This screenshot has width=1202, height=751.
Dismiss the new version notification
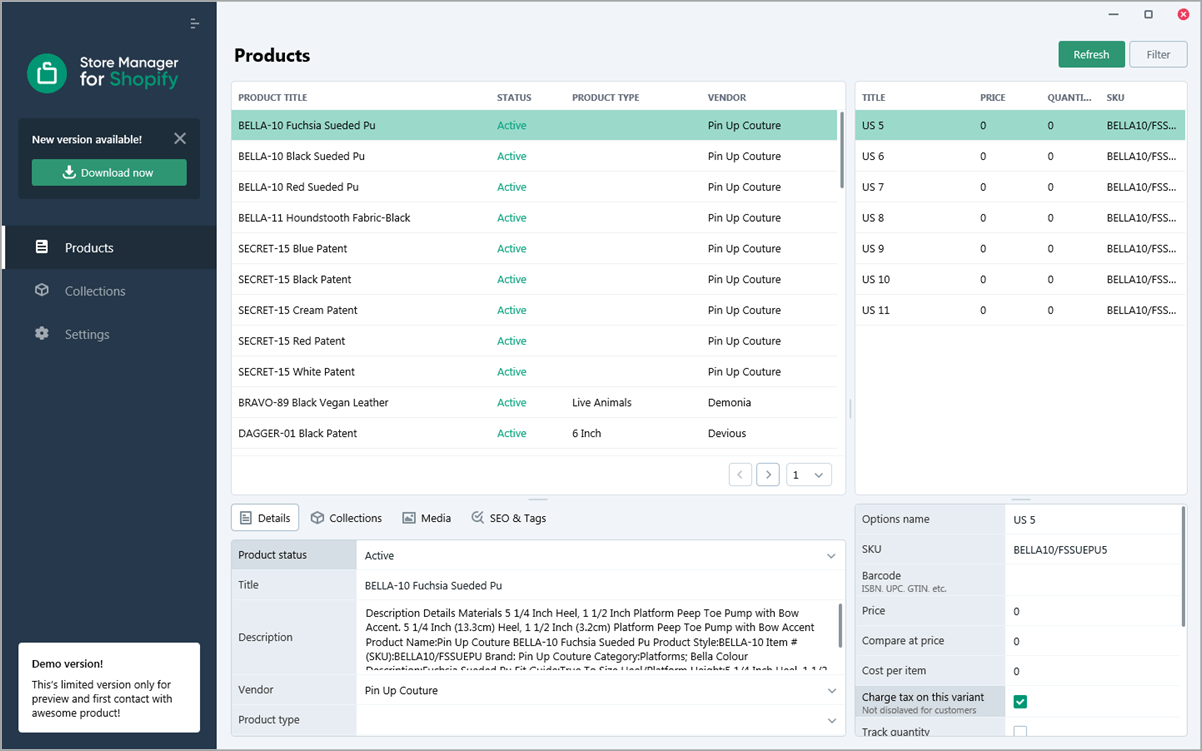coord(179,139)
